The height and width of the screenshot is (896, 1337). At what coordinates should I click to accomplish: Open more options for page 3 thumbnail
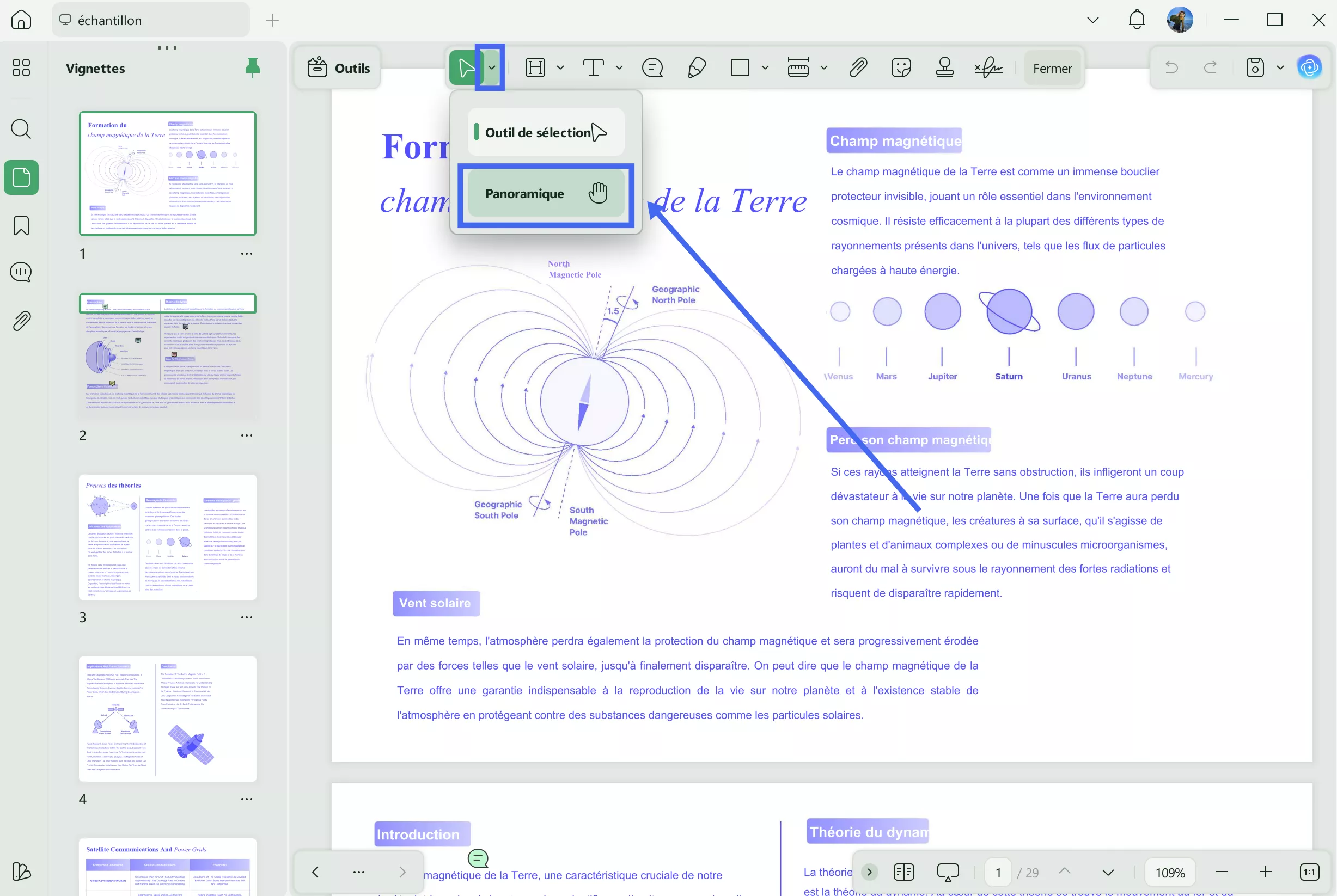[x=246, y=617]
